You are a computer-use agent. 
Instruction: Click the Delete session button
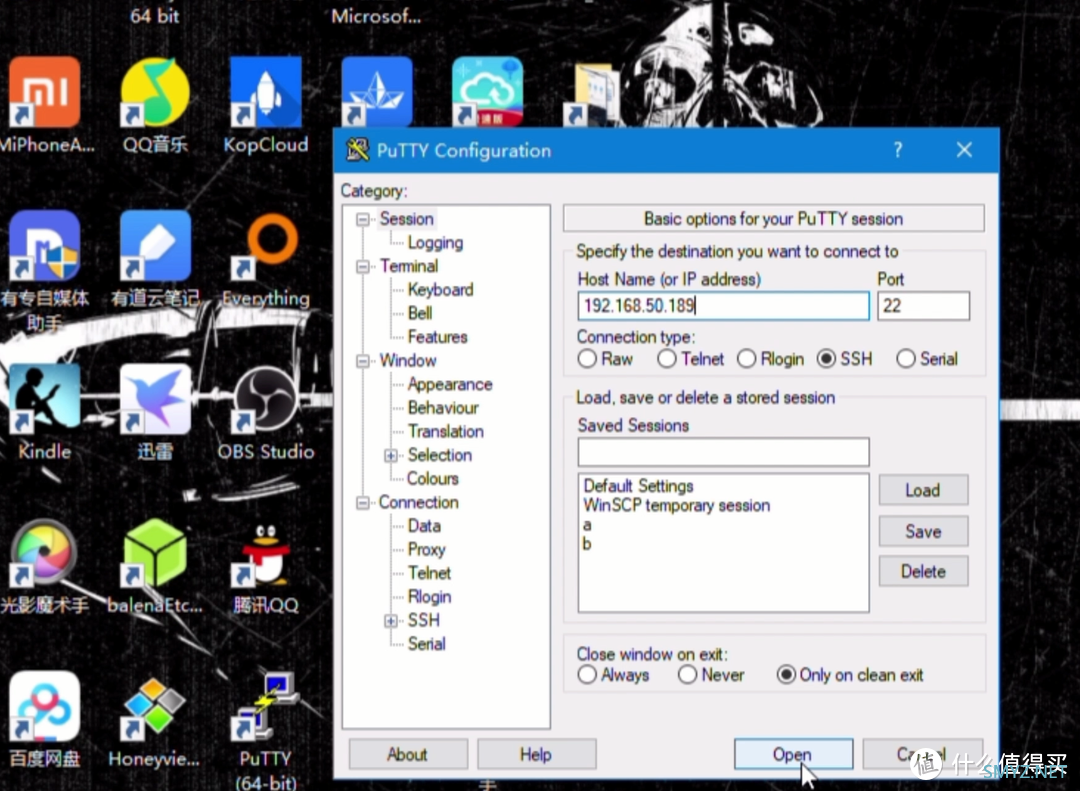(923, 571)
